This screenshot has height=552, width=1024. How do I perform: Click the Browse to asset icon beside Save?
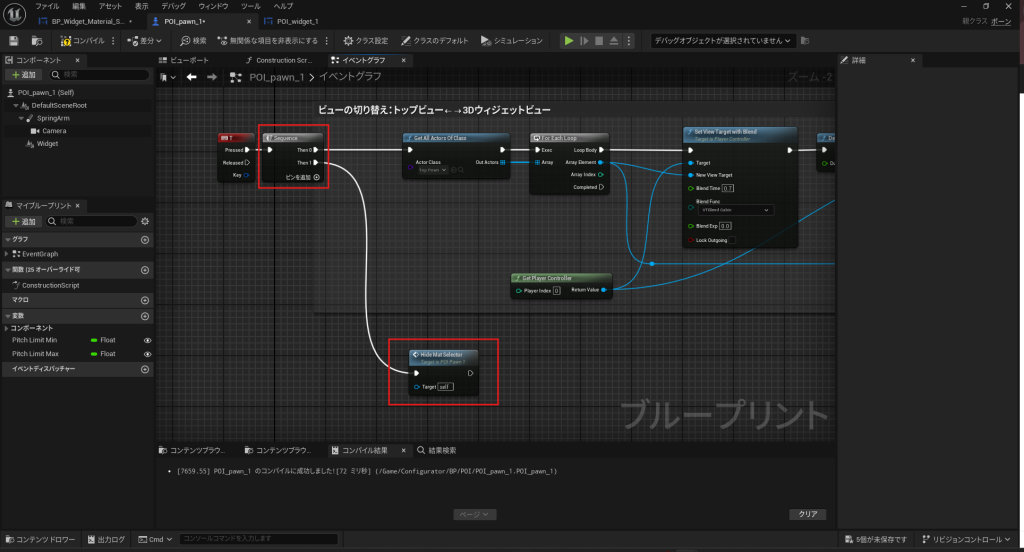tap(37, 41)
